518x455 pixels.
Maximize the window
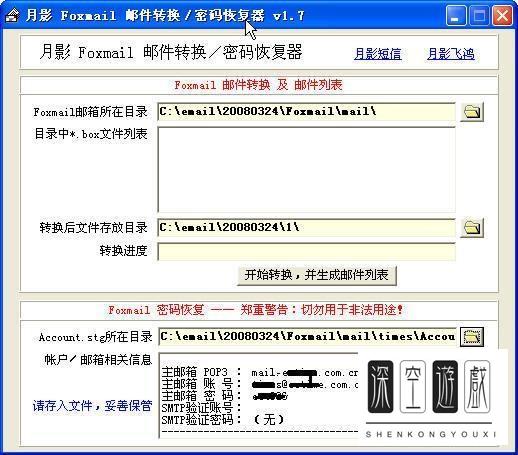pos(479,16)
